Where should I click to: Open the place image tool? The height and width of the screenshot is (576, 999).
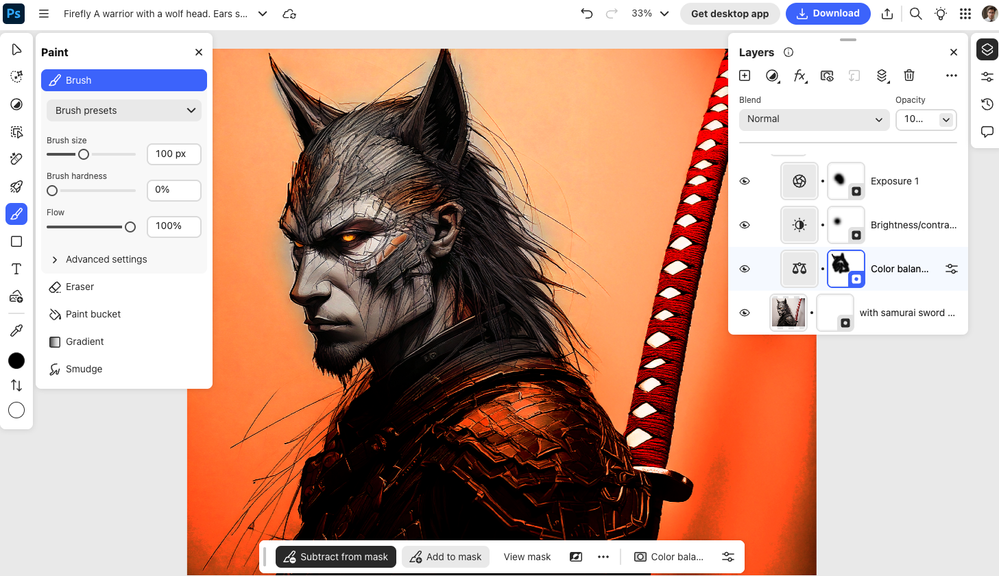coord(17,296)
